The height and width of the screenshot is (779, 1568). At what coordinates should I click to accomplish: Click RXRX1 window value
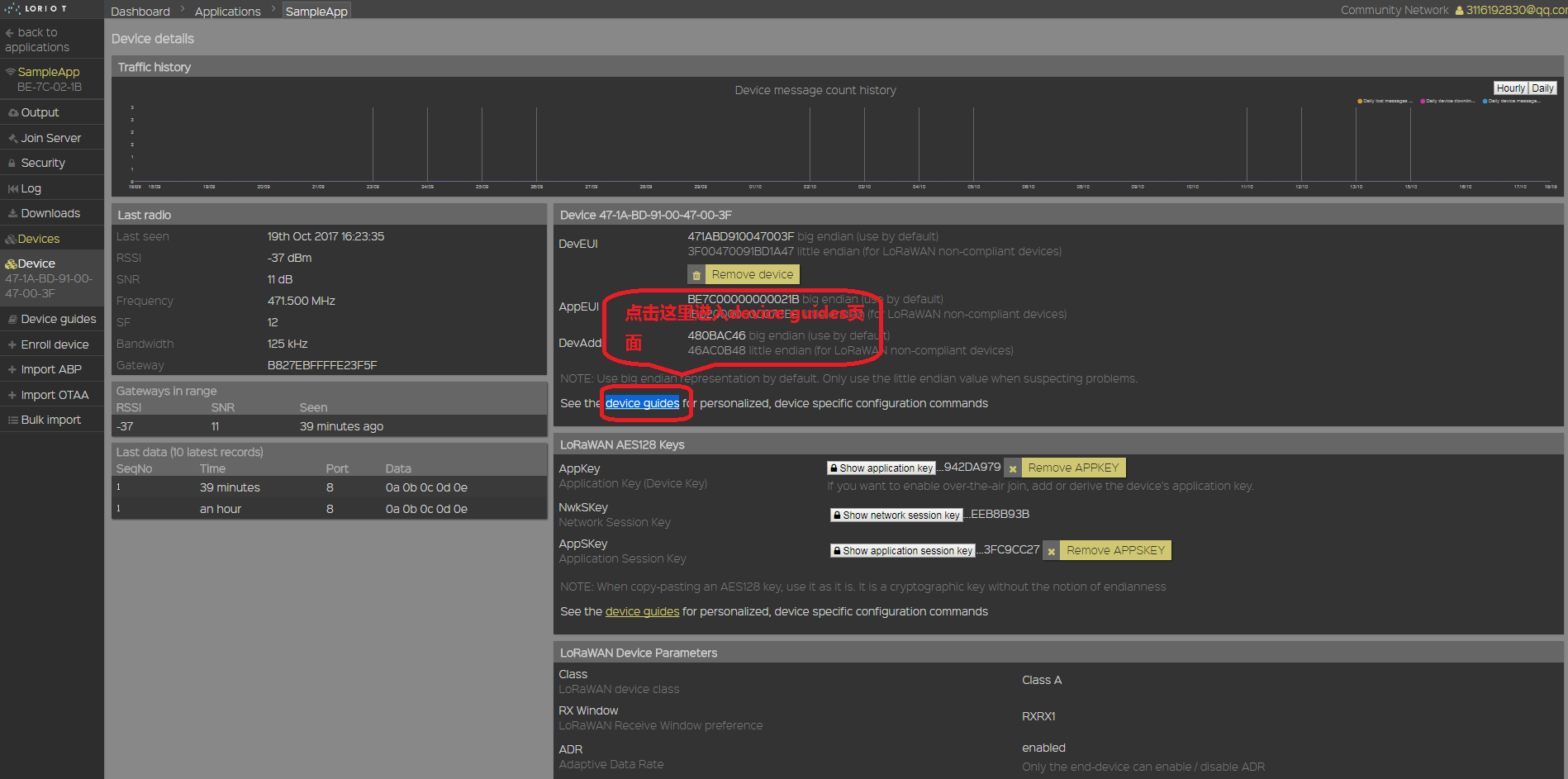coord(1038,716)
